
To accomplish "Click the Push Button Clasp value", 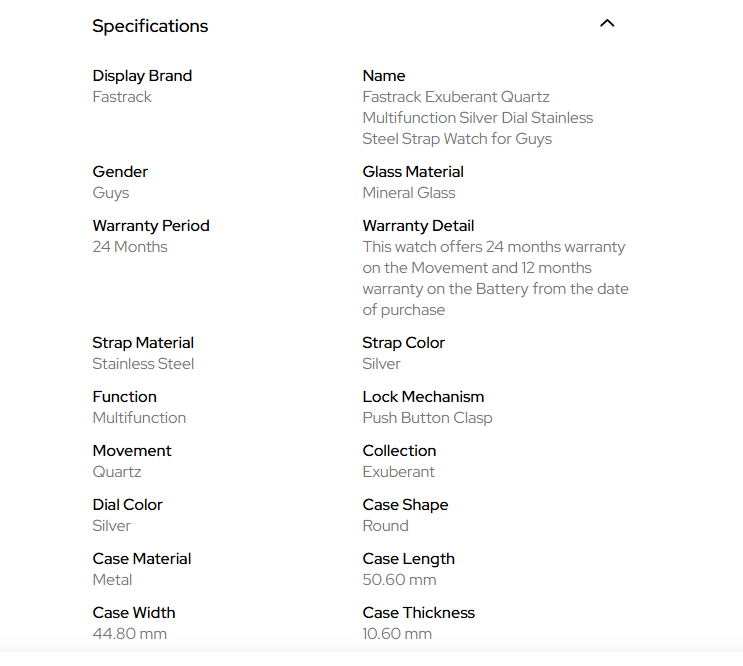I will pyautogui.click(x=427, y=418).
